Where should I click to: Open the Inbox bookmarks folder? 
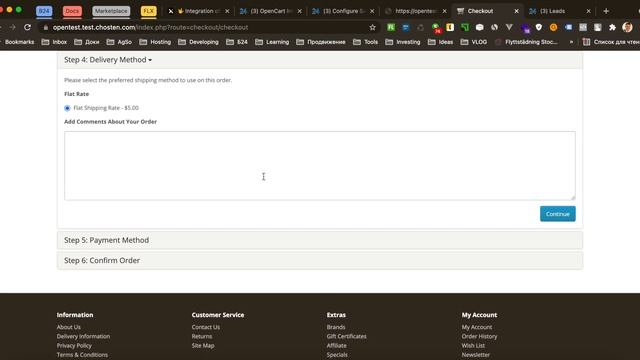click(54, 42)
